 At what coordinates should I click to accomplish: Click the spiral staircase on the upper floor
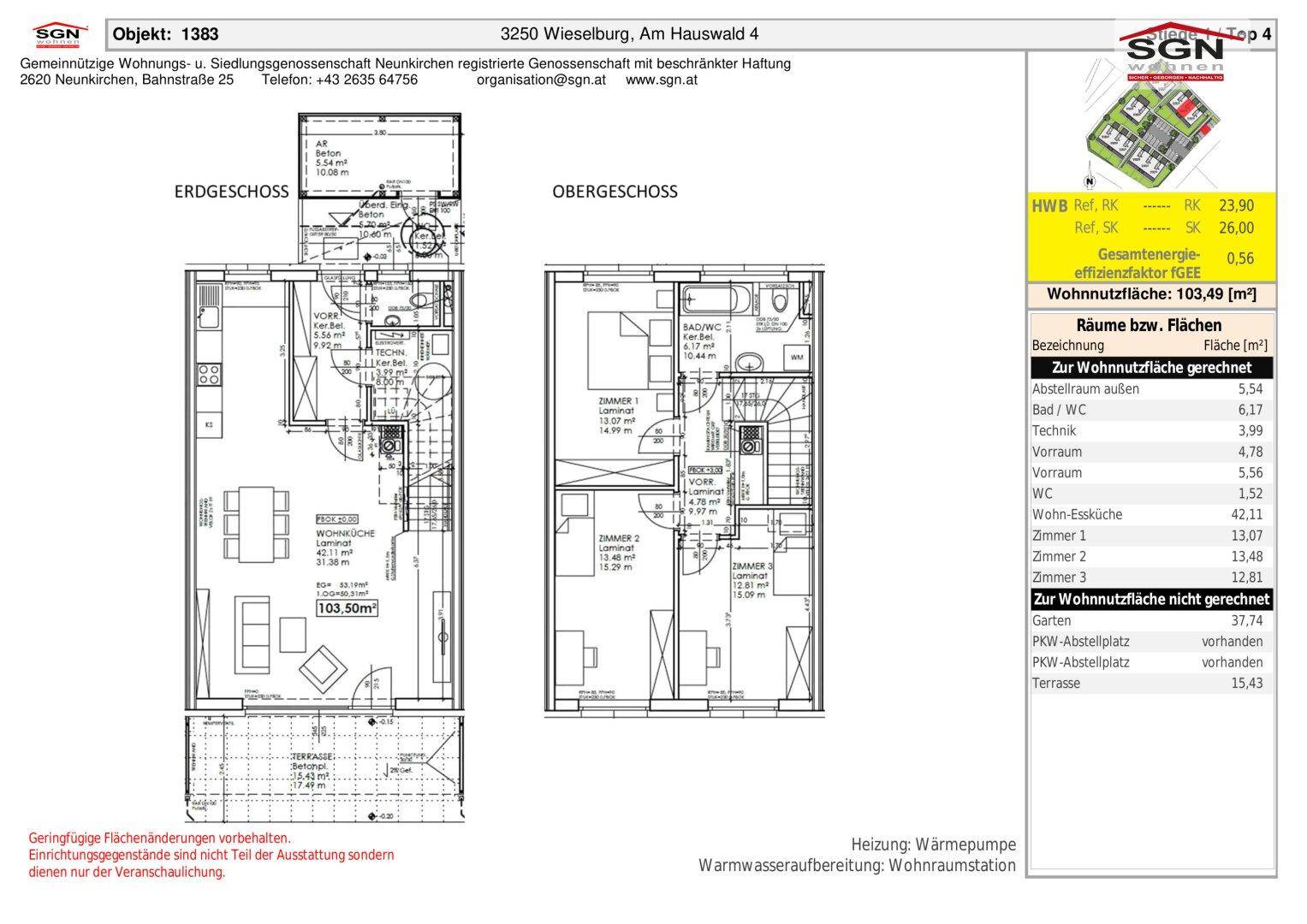(777, 442)
